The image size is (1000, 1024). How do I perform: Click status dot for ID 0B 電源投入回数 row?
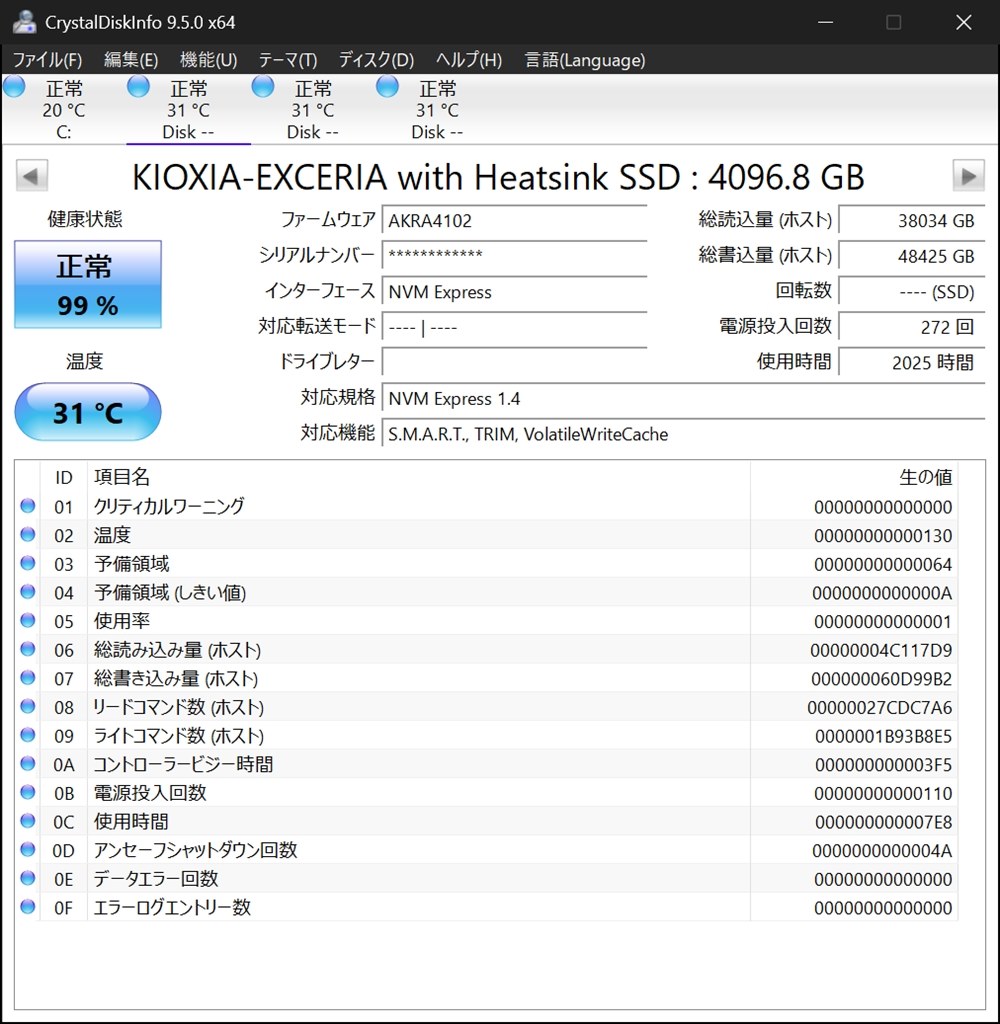(x=27, y=792)
